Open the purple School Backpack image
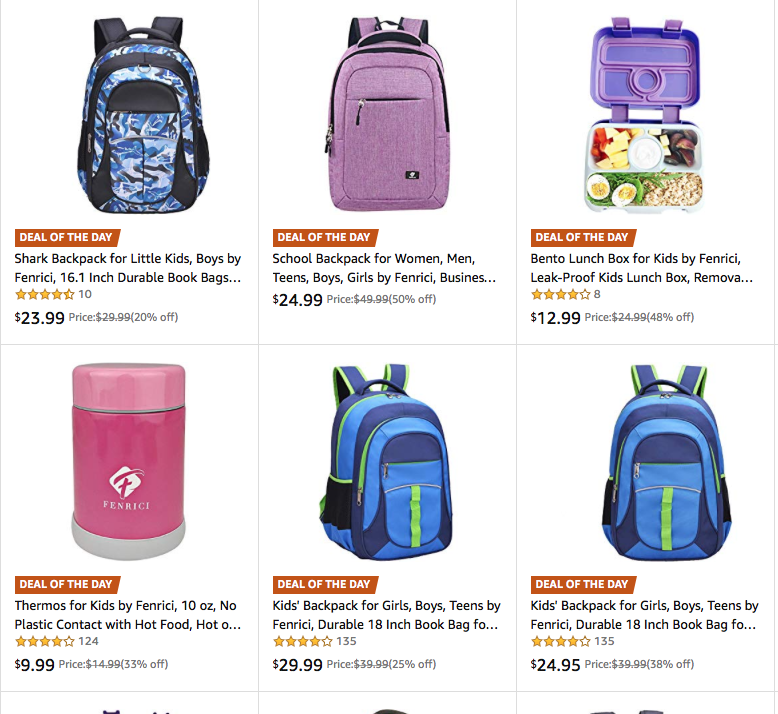This screenshot has height=714, width=778. coord(387,114)
